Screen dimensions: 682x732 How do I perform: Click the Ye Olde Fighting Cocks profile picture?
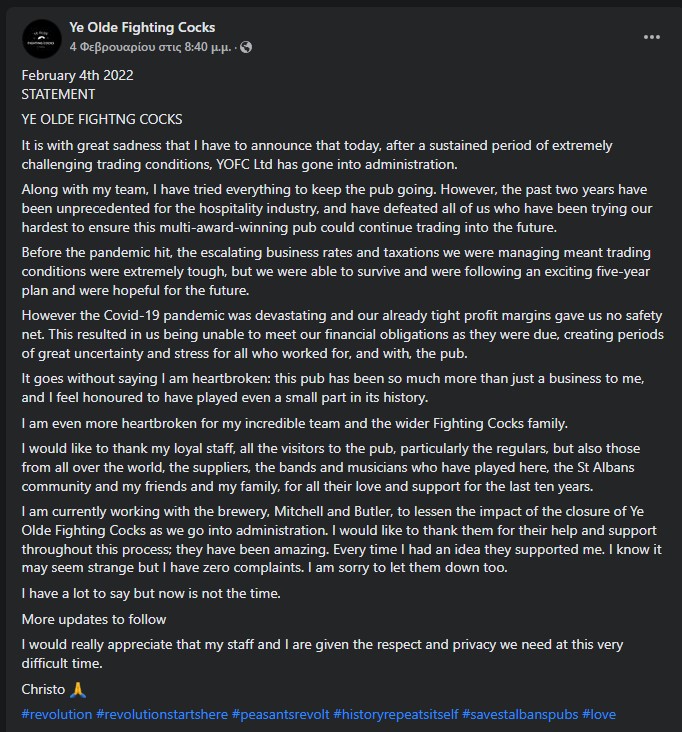pyautogui.click(x=42, y=39)
